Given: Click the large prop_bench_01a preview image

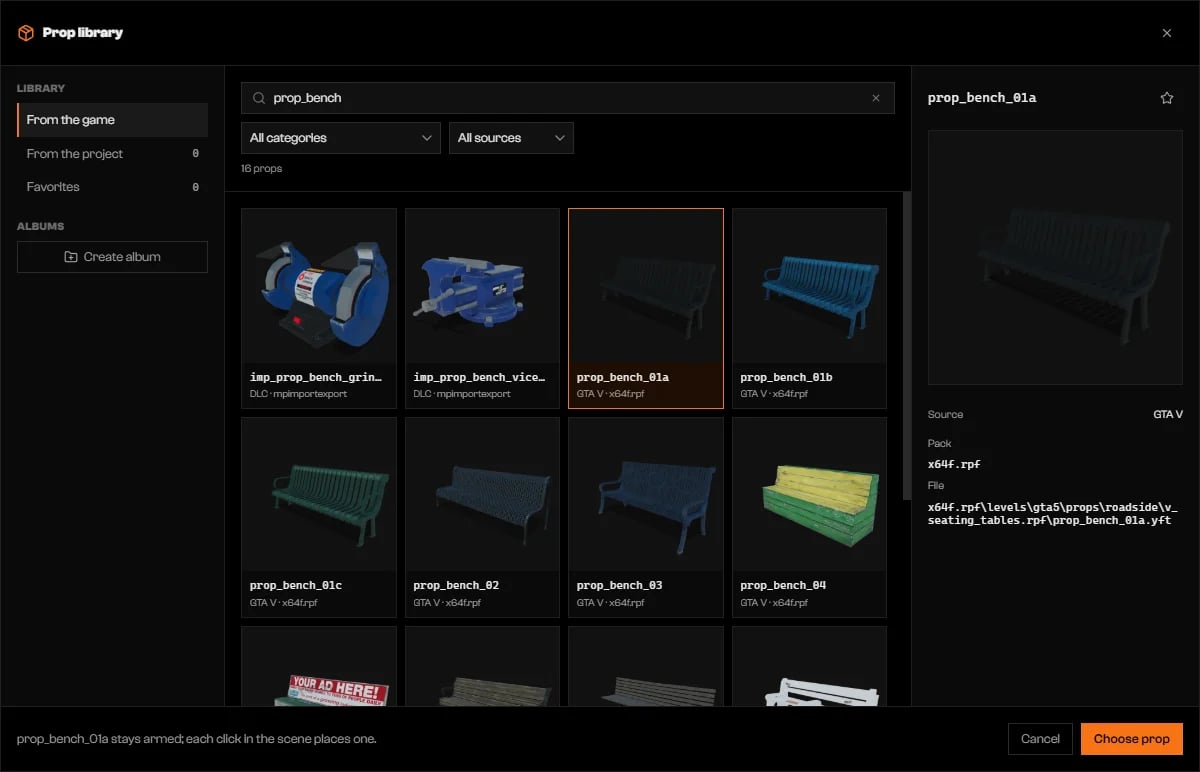Looking at the screenshot, I should (x=1055, y=257).
